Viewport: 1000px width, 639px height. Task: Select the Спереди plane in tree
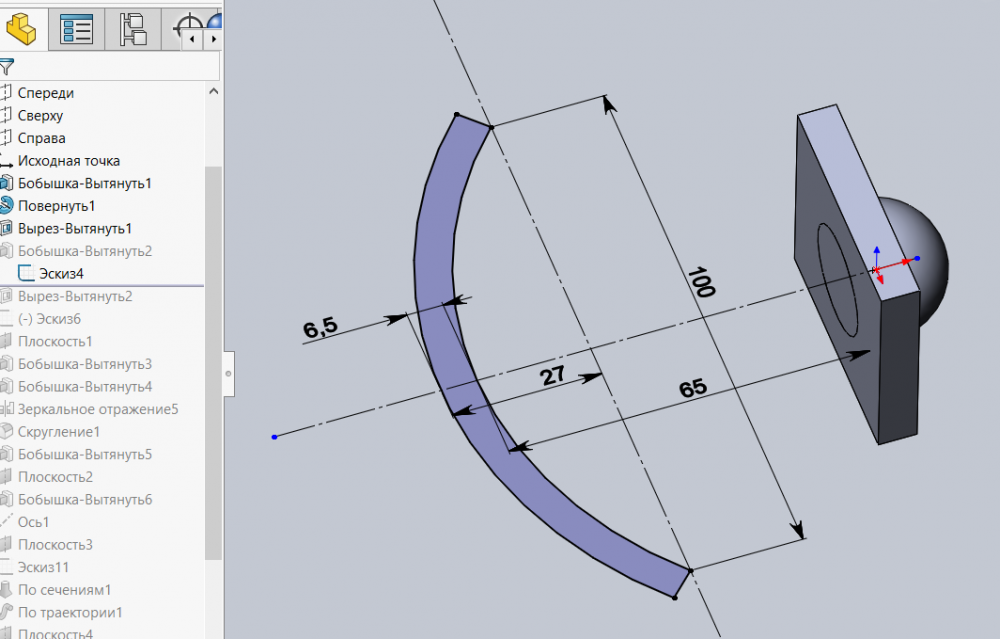click(x=45, y=93)
